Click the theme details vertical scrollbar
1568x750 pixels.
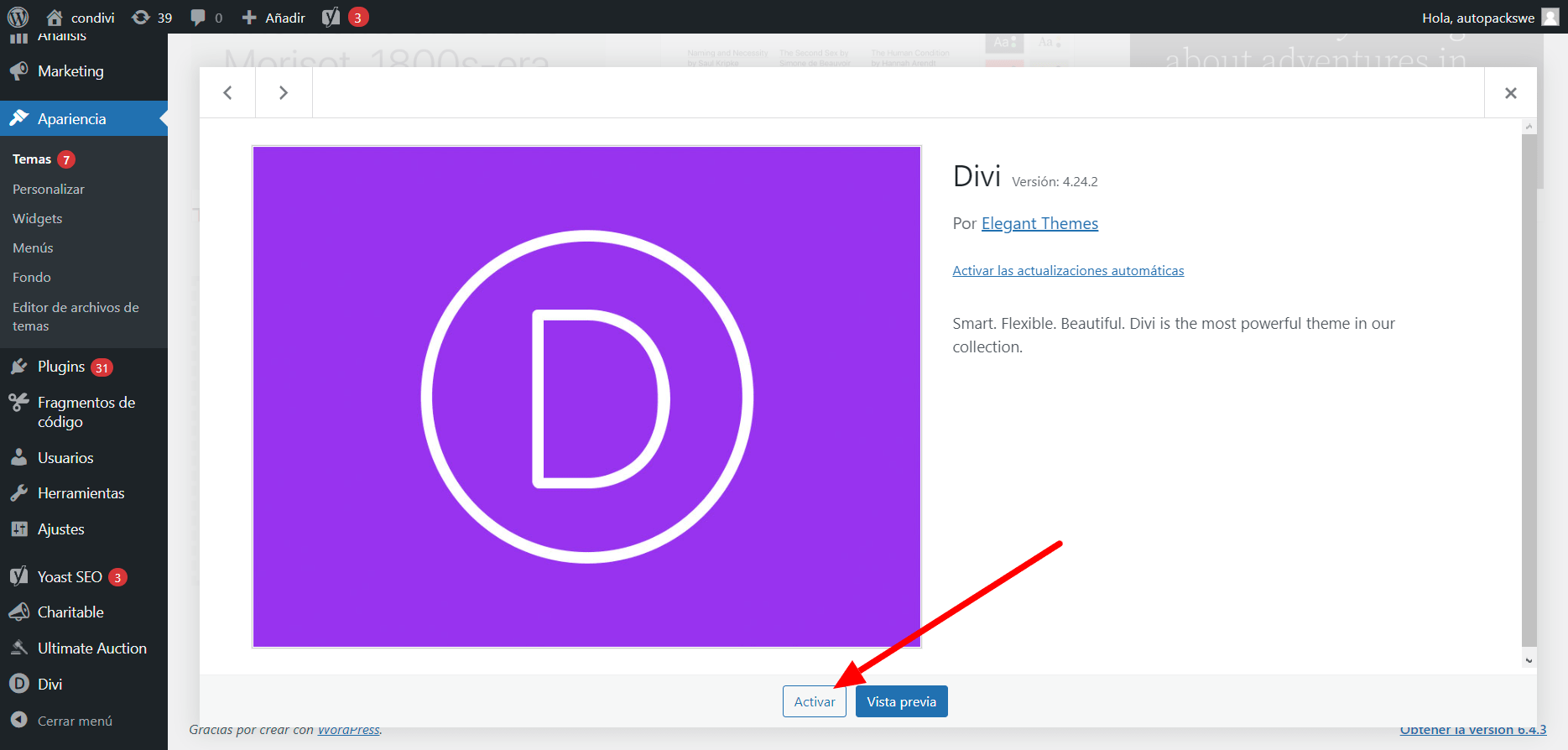tap(1529, 390)
